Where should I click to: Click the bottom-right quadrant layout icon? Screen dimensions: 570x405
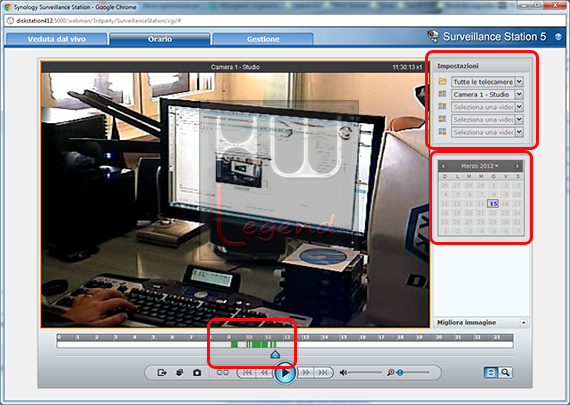(x=442, y=131)
